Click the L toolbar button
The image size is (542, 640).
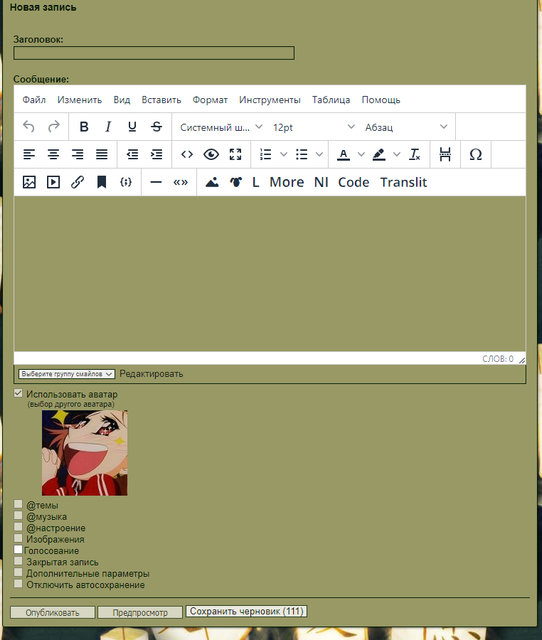(x=255, y=182)
